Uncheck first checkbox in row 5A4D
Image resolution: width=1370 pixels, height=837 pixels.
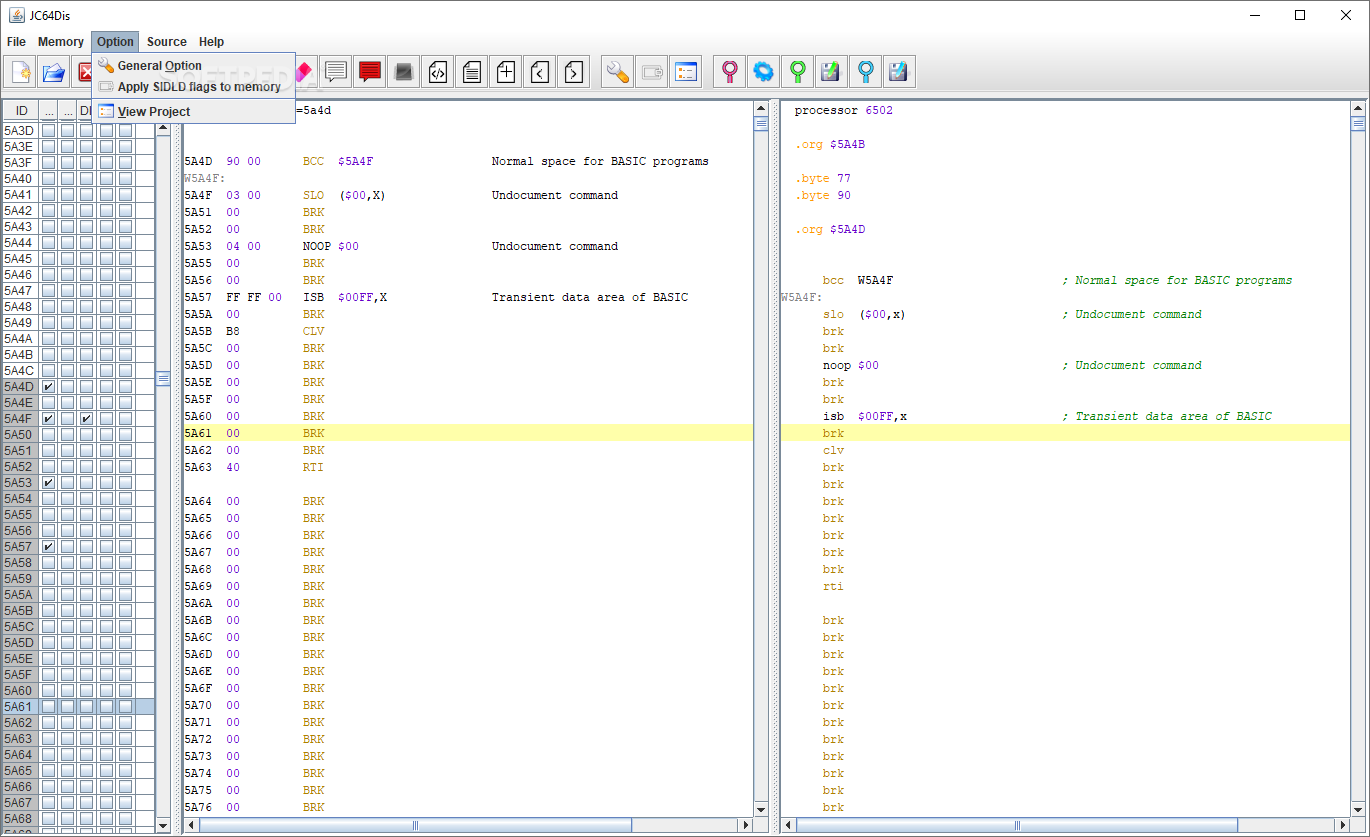[x=48, y=387]
